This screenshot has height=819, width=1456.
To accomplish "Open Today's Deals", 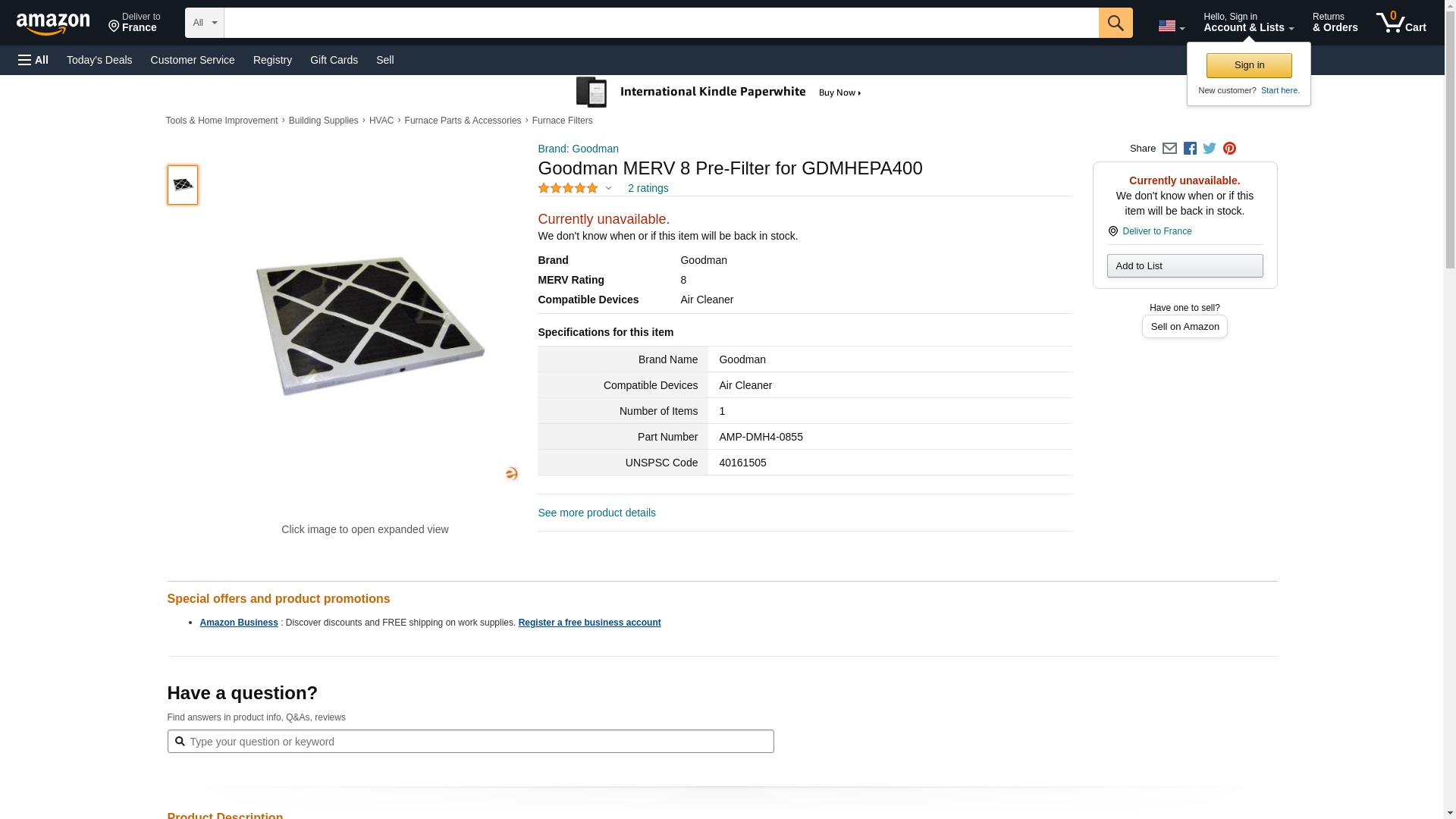I will pos(99,60).
